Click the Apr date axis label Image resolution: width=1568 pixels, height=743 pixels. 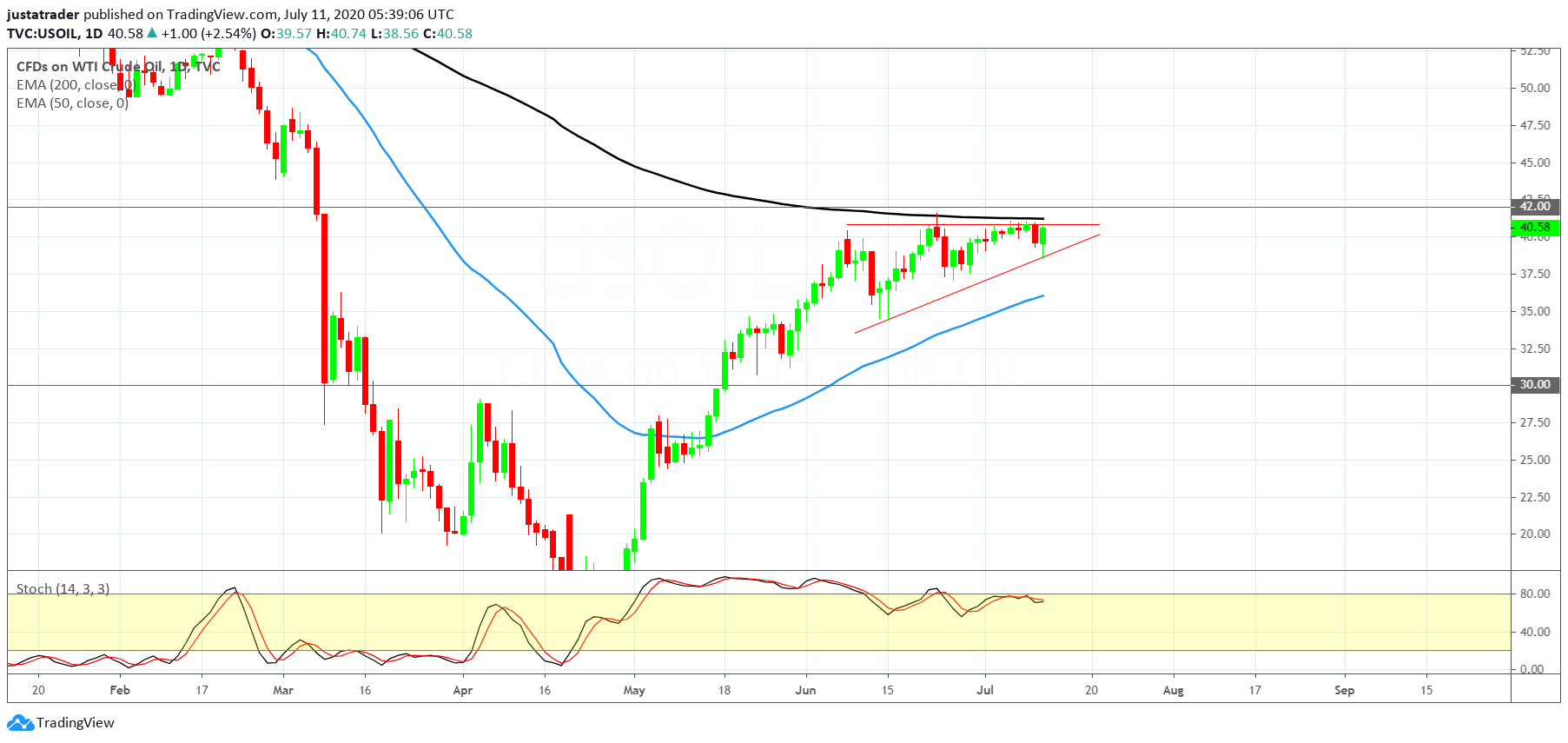[463, 691]
